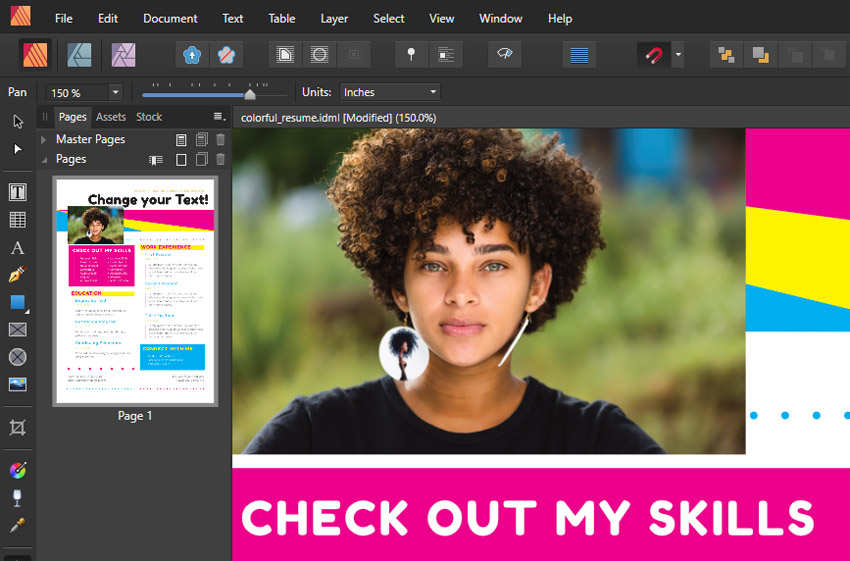Click the zoom slider handle
Image resolution: width=850 pixels, height=561 pixels.
point(250,94)
